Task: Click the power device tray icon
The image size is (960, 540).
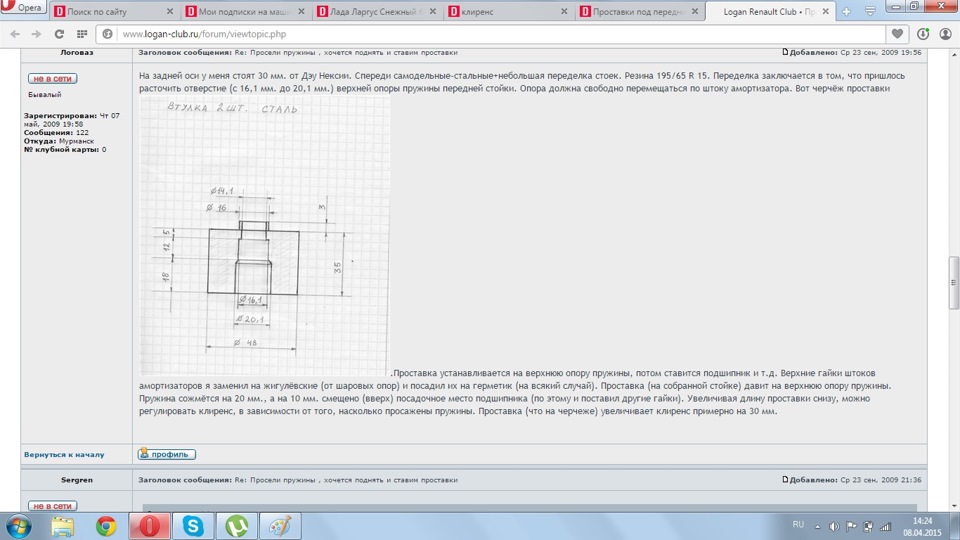Action: 868,527
